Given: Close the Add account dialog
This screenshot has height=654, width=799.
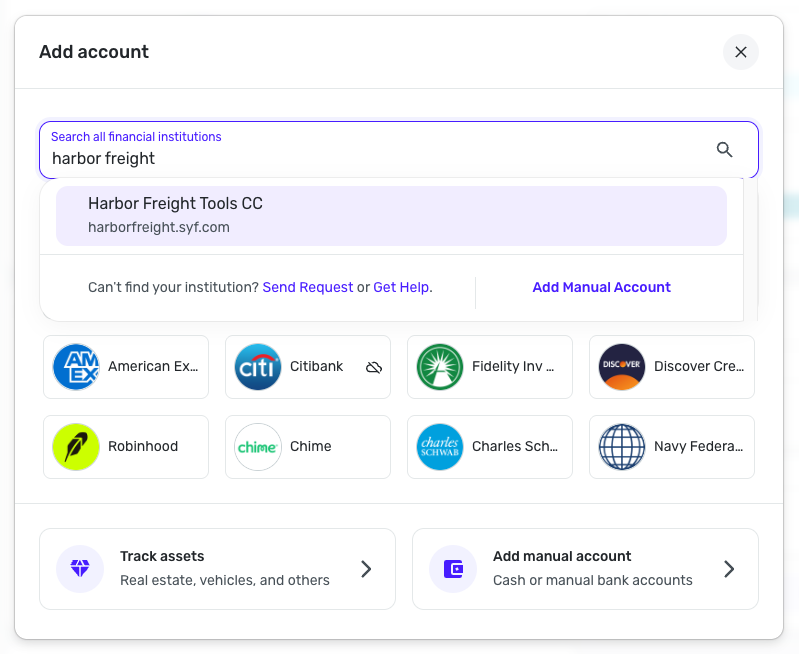Looking at the screenshot, I should point(741,52).
